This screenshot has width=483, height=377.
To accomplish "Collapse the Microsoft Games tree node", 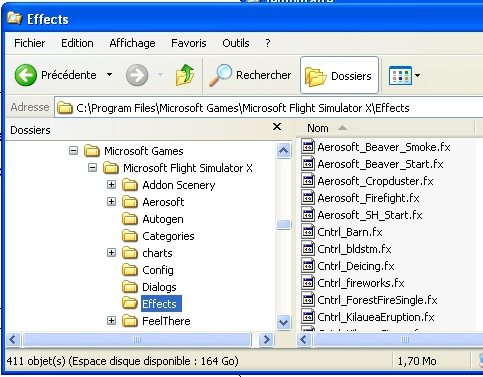I will point(73,151).
